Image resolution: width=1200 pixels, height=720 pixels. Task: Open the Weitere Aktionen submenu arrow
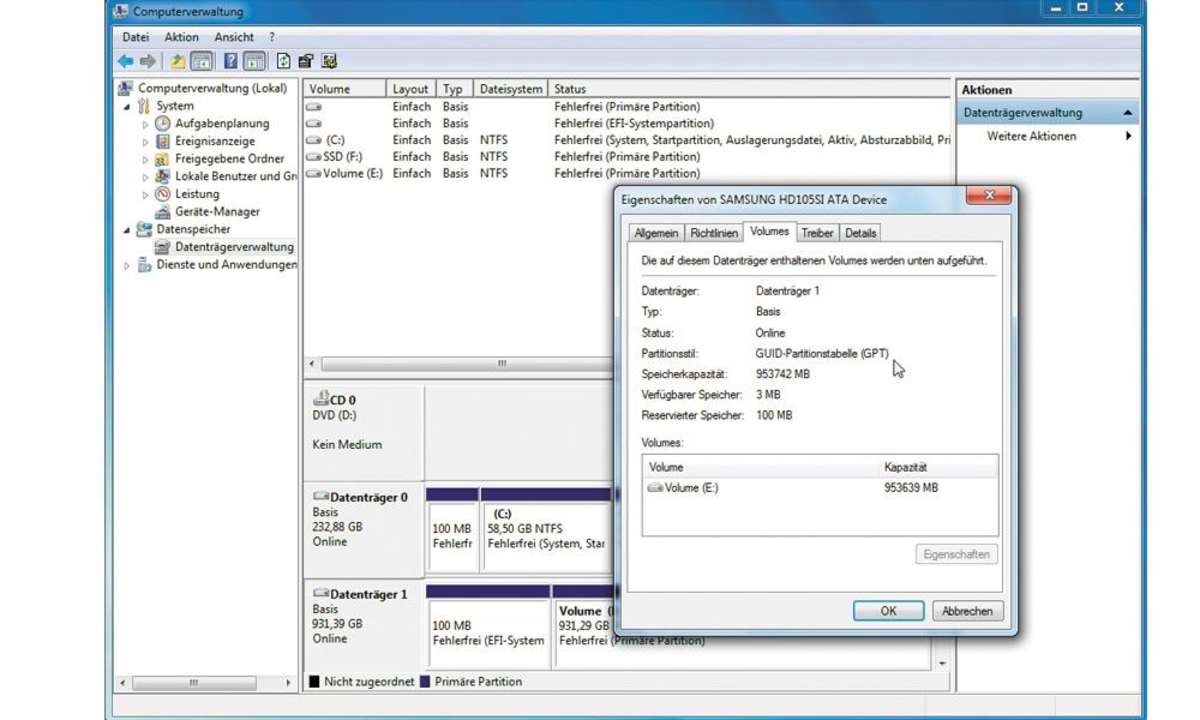click(x=1129, y=136)
